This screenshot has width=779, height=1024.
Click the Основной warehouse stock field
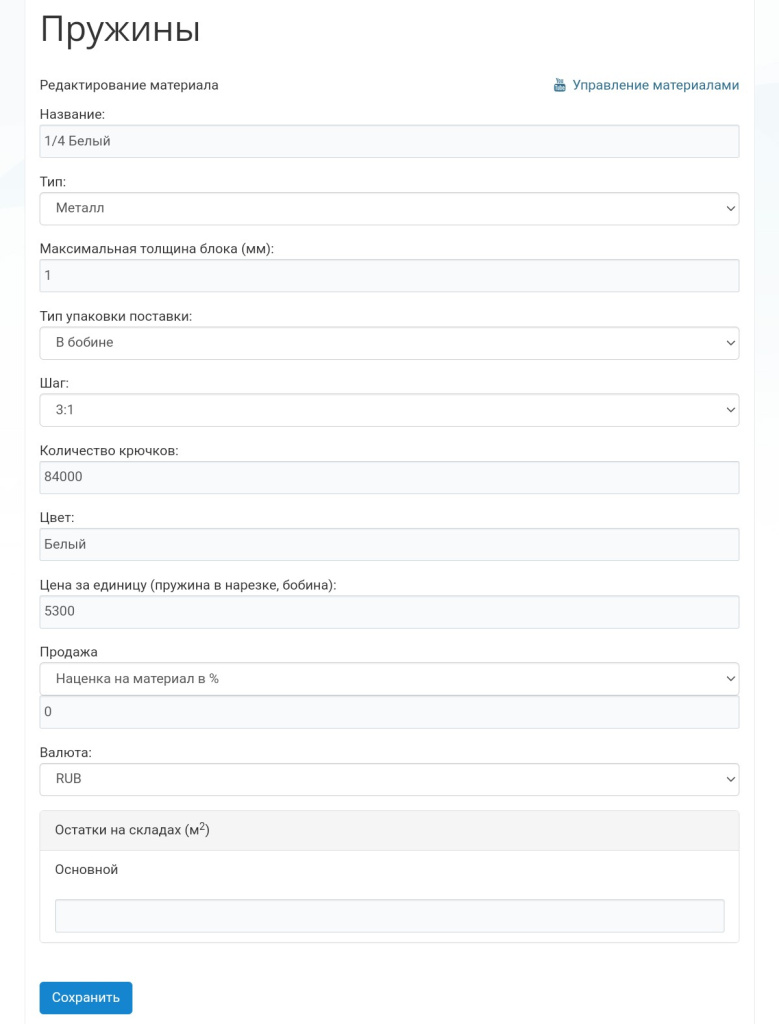[x=389, y=916]
